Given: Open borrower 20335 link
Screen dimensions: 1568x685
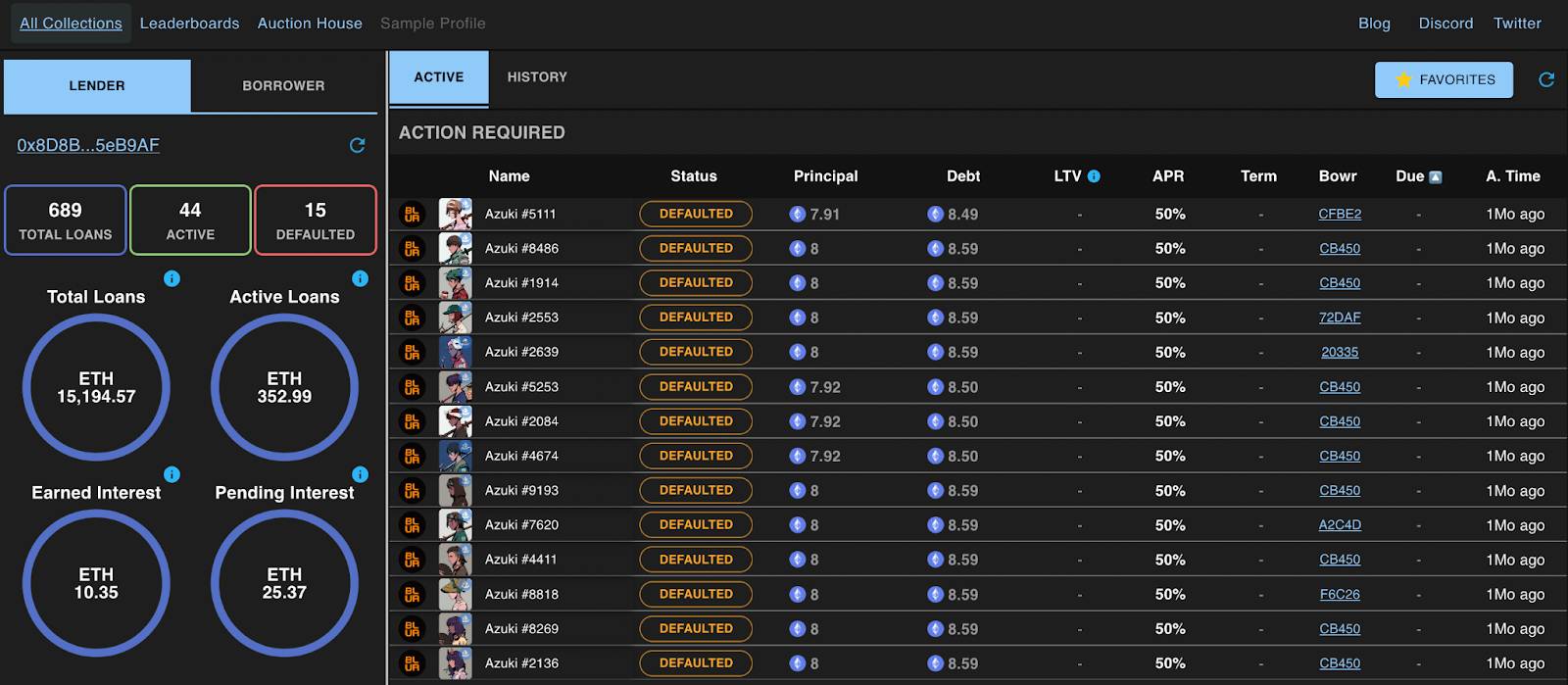Looking at the screenshot, I should pos(1340,352).
